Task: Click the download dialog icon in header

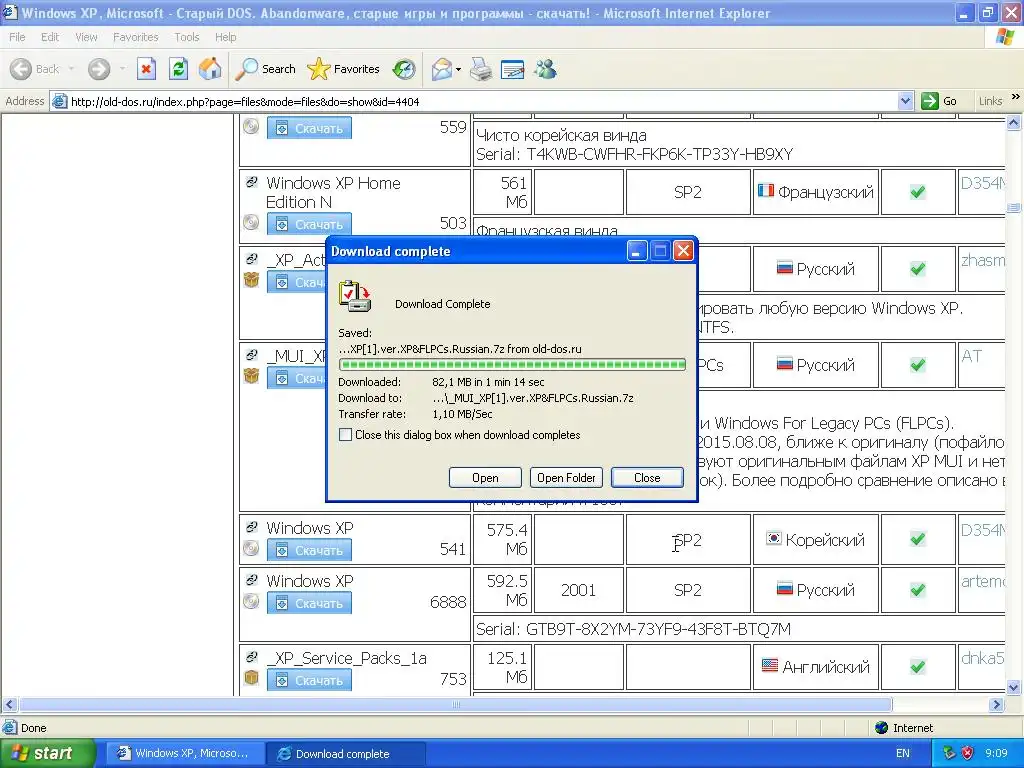Action: click(x=355, y=296)
